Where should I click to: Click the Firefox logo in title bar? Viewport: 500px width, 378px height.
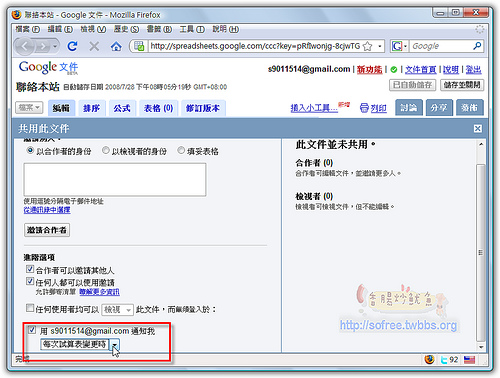pyautogui.click(x=16, y=15)
